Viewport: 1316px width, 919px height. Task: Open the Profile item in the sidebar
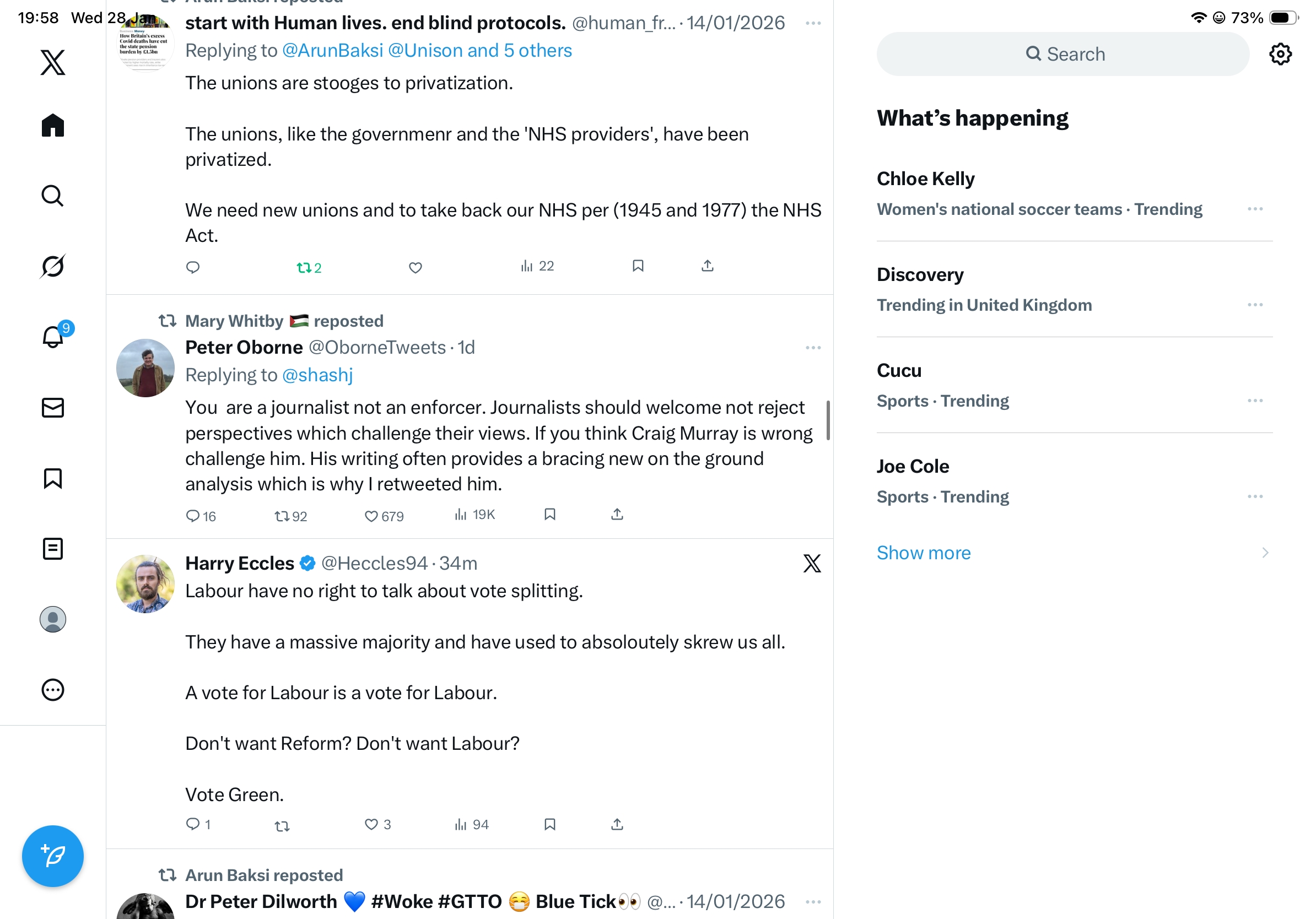(x=53, y=619)
